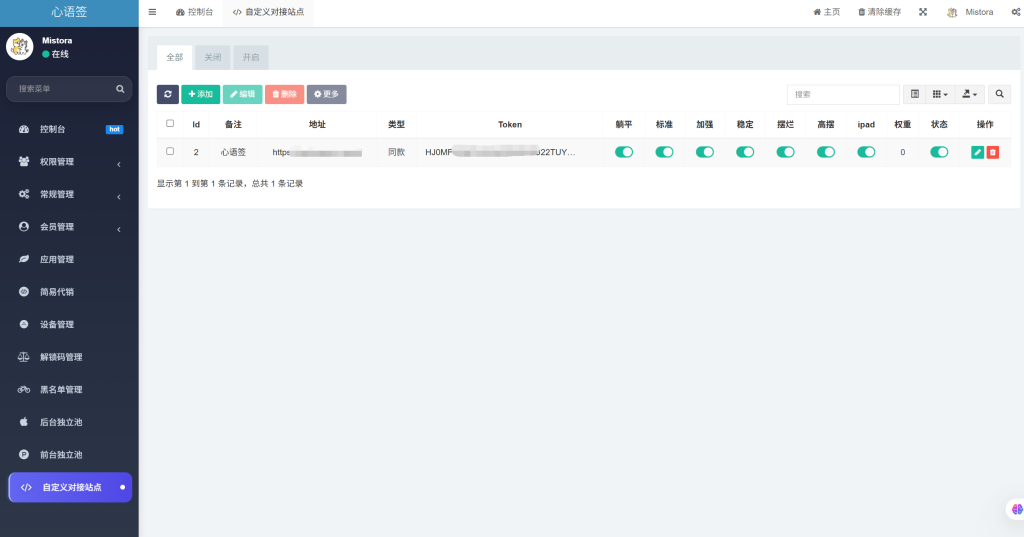Expand the 权限管理 sidebar menu
The image size is (1024, 537).
[70, 162]
